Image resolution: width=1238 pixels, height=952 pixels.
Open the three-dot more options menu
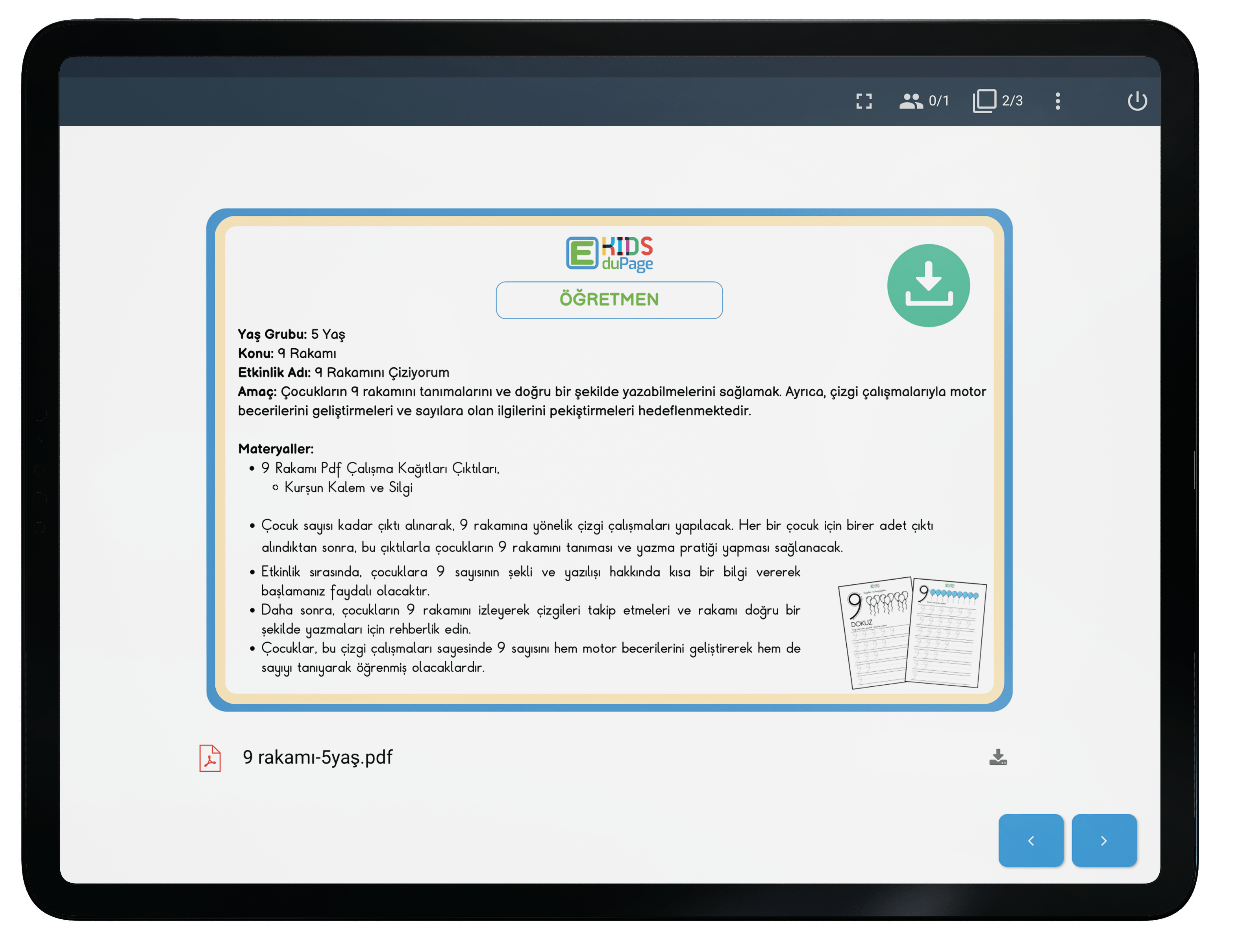[1057, 101]
